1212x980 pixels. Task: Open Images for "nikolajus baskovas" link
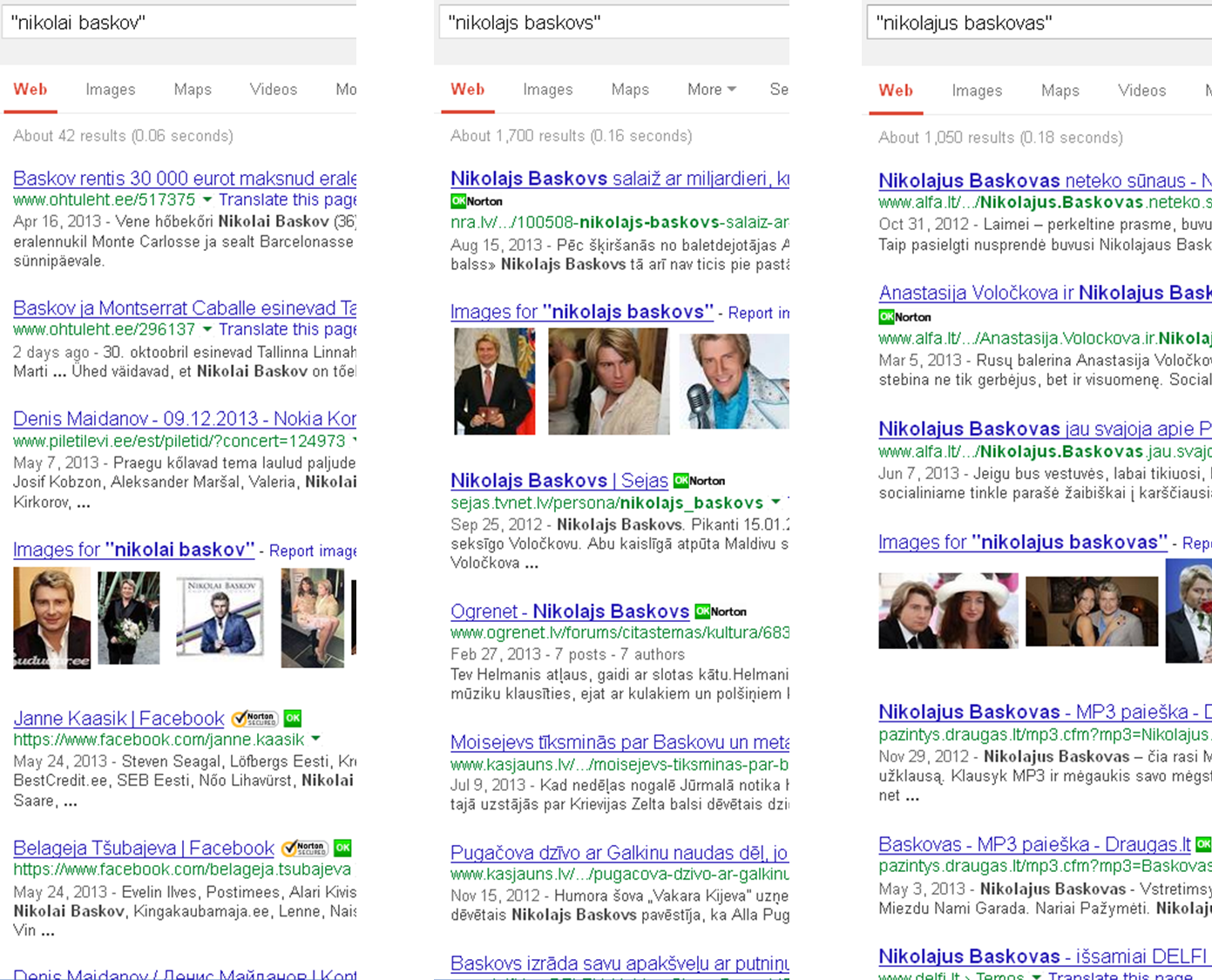(x=1023, y=542)
